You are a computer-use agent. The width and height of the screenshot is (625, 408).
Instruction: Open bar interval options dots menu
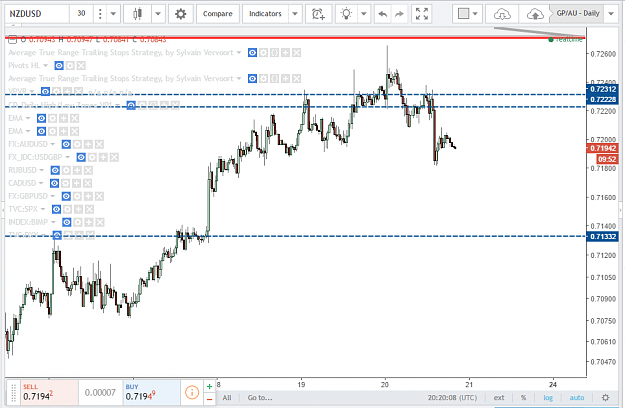100,14
